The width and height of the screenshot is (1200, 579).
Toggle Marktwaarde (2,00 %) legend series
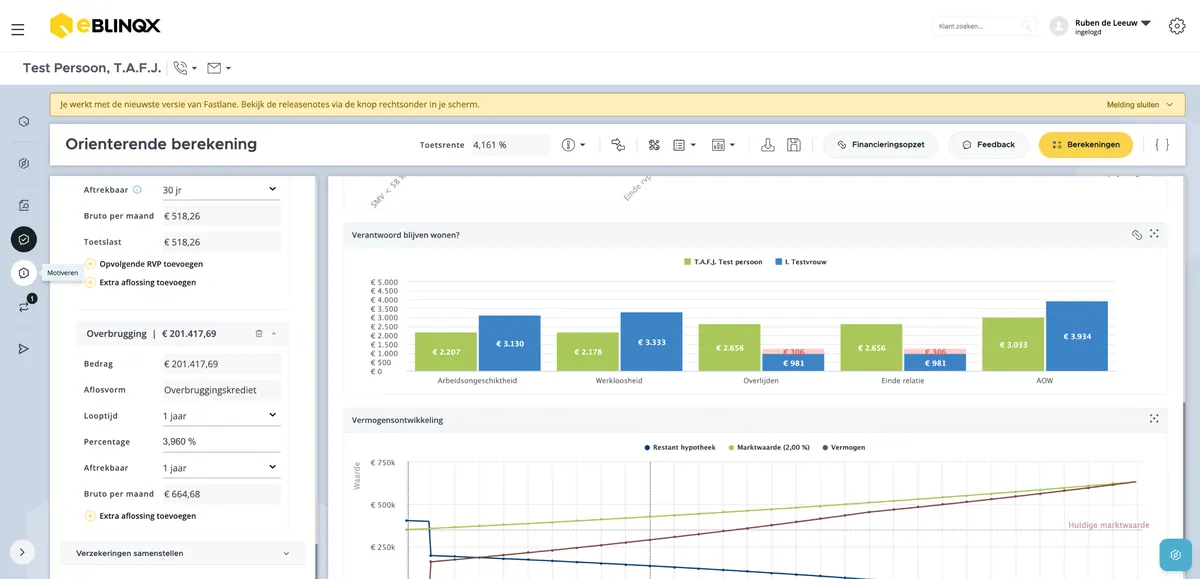(770, 447)
